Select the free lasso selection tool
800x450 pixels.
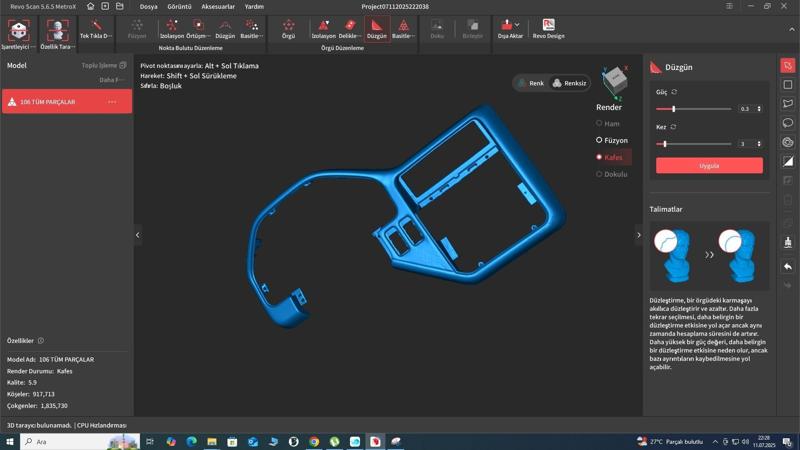coord(788,123)
